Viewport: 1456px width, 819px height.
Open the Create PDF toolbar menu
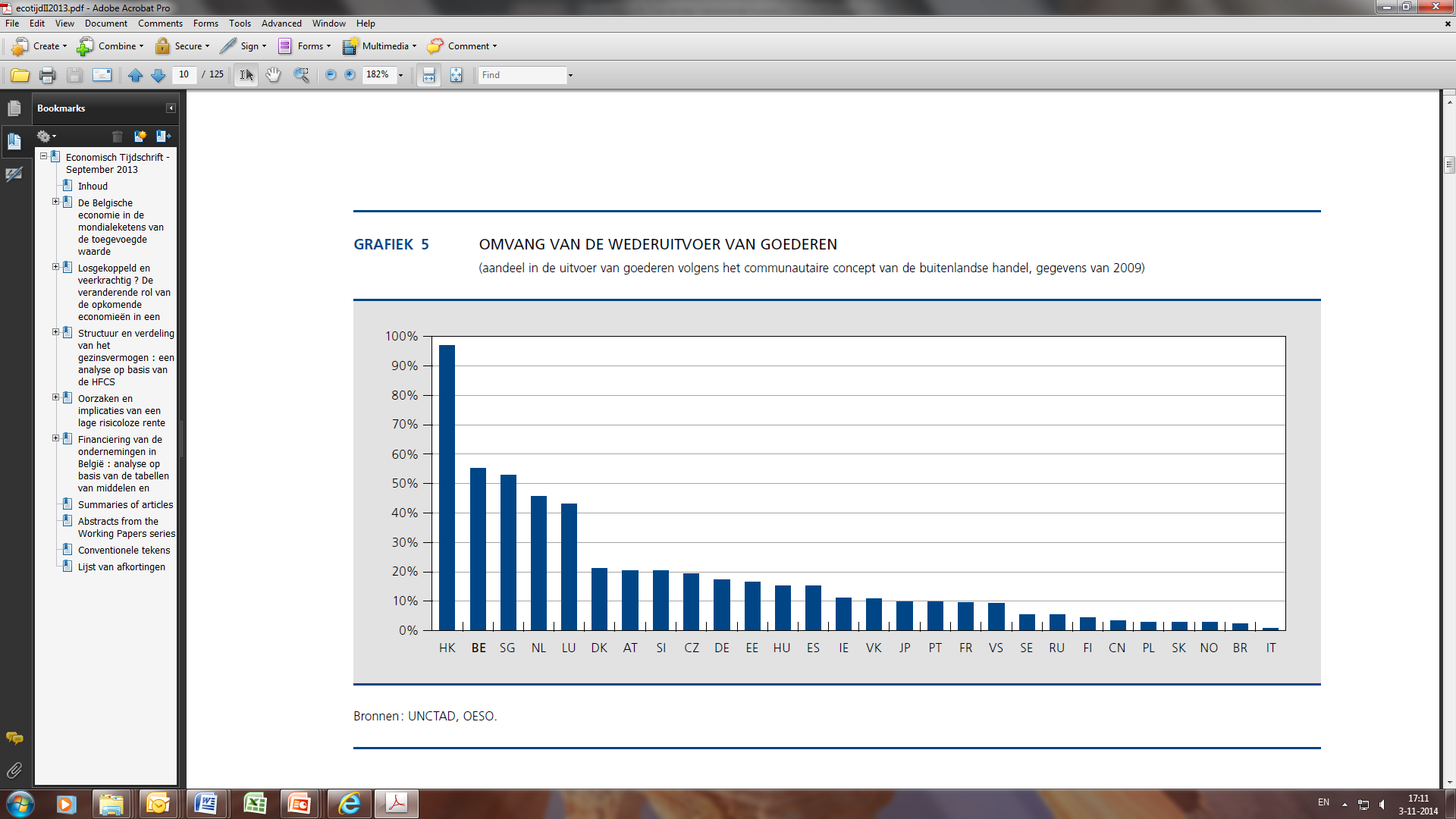(x=39, y=46)
